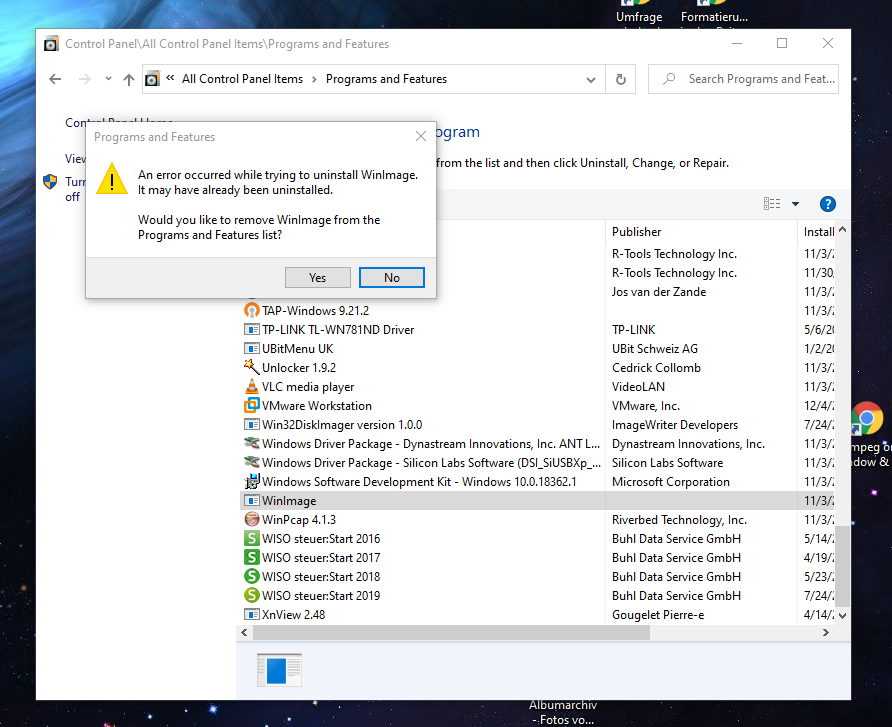Click the WinPcap program icon

[251, 519]
